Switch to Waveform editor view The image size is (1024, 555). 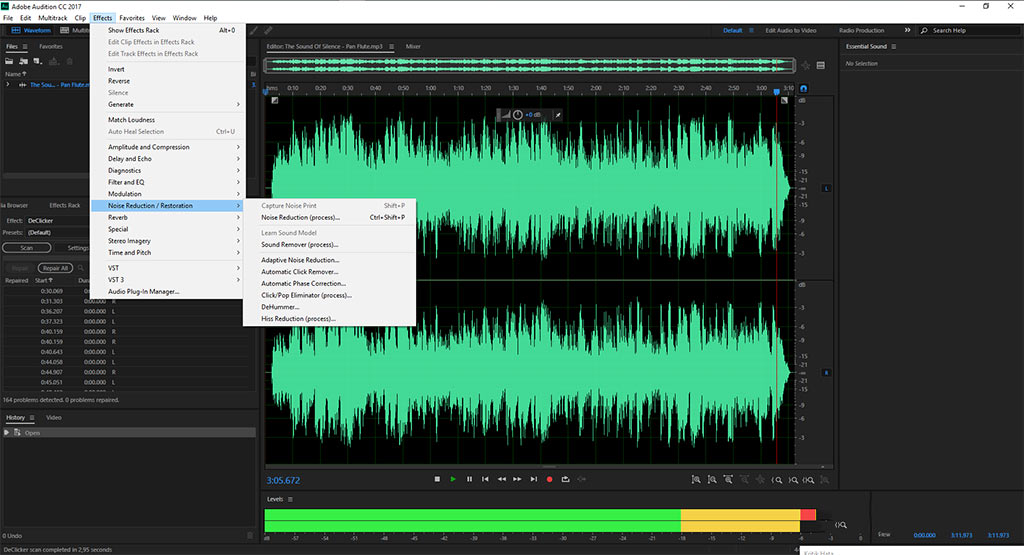(x=30, y=30)
